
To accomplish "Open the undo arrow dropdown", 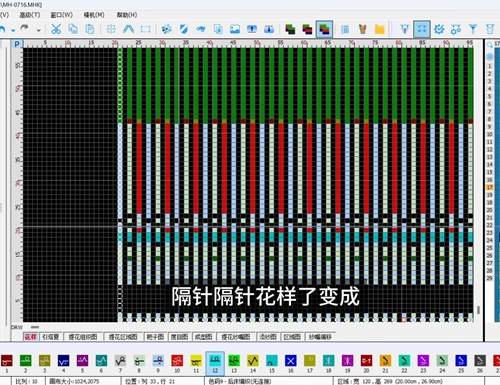I will pos(13,30).
